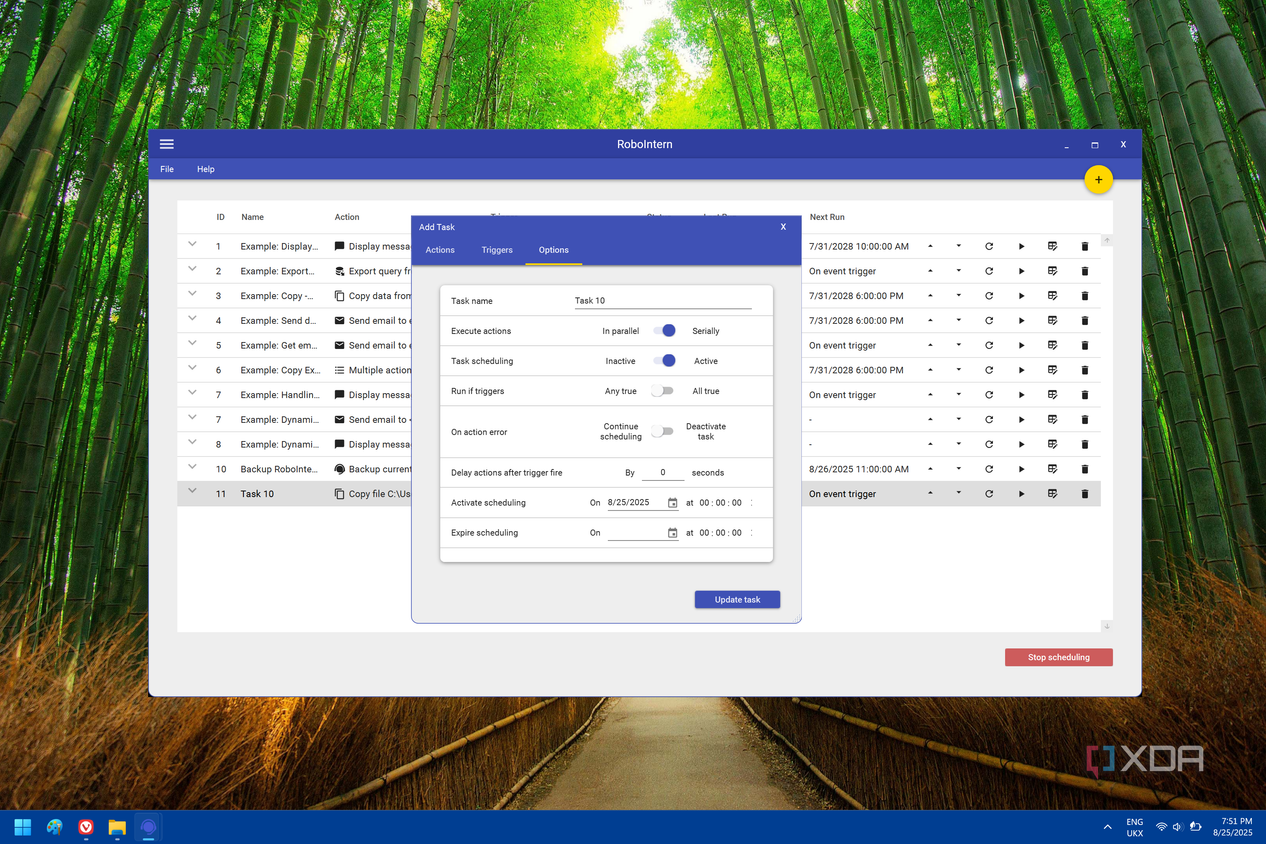Expand task 1 row details chevron

[x=192, y=243]
